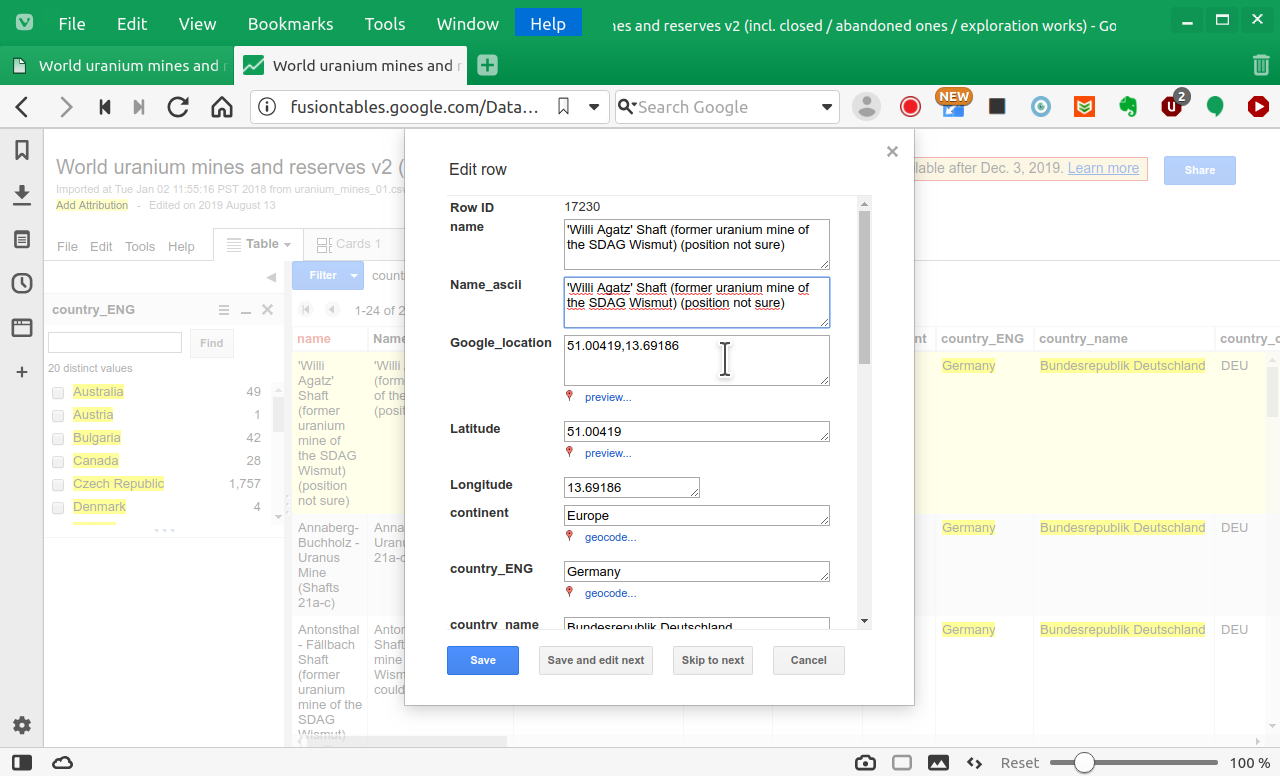This screenshot has width=1280, height=776.
Task: Click the fast forward button
Action: 139,107
